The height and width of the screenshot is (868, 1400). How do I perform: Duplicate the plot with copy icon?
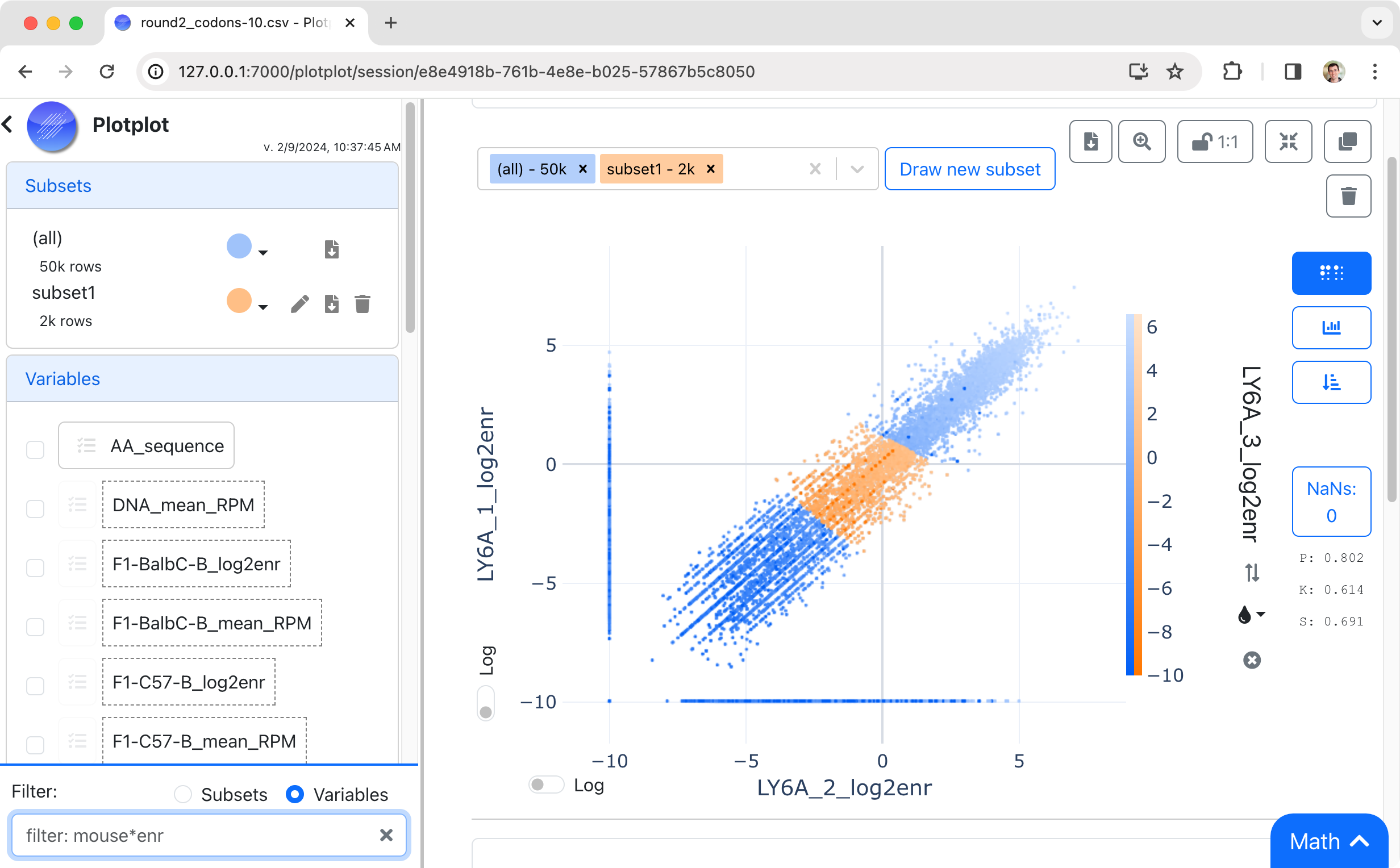pyautogui.click(x=1347, y=141)
